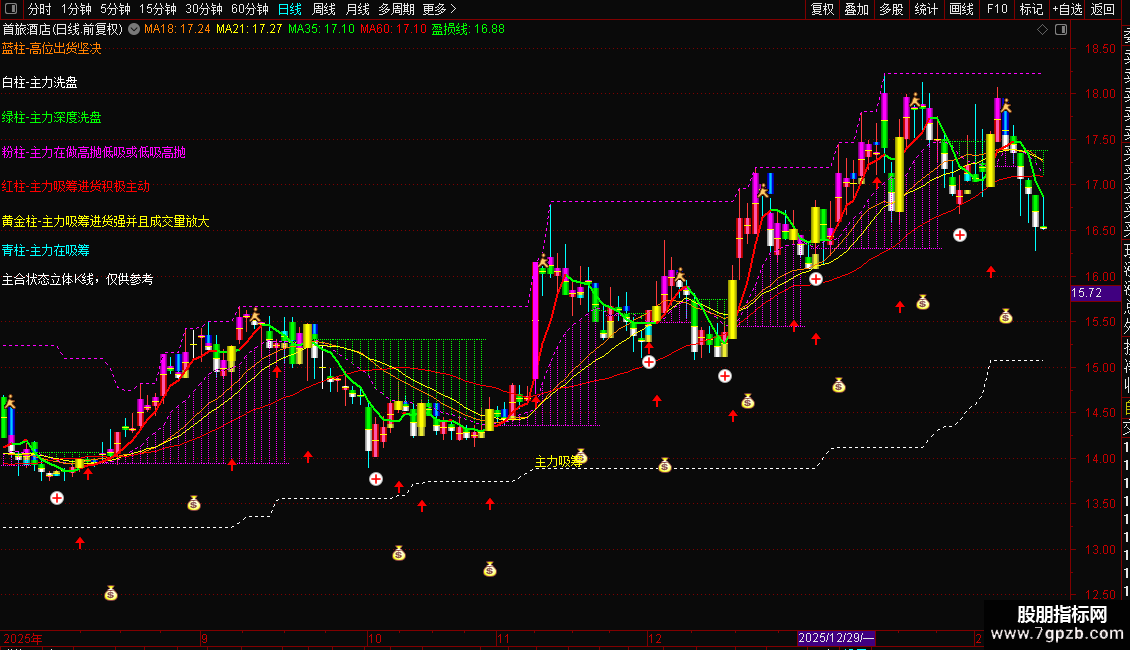Click the 盈损线: 16.88 label
This screenshot has height=650, width=1130.
tap(468, 30)
